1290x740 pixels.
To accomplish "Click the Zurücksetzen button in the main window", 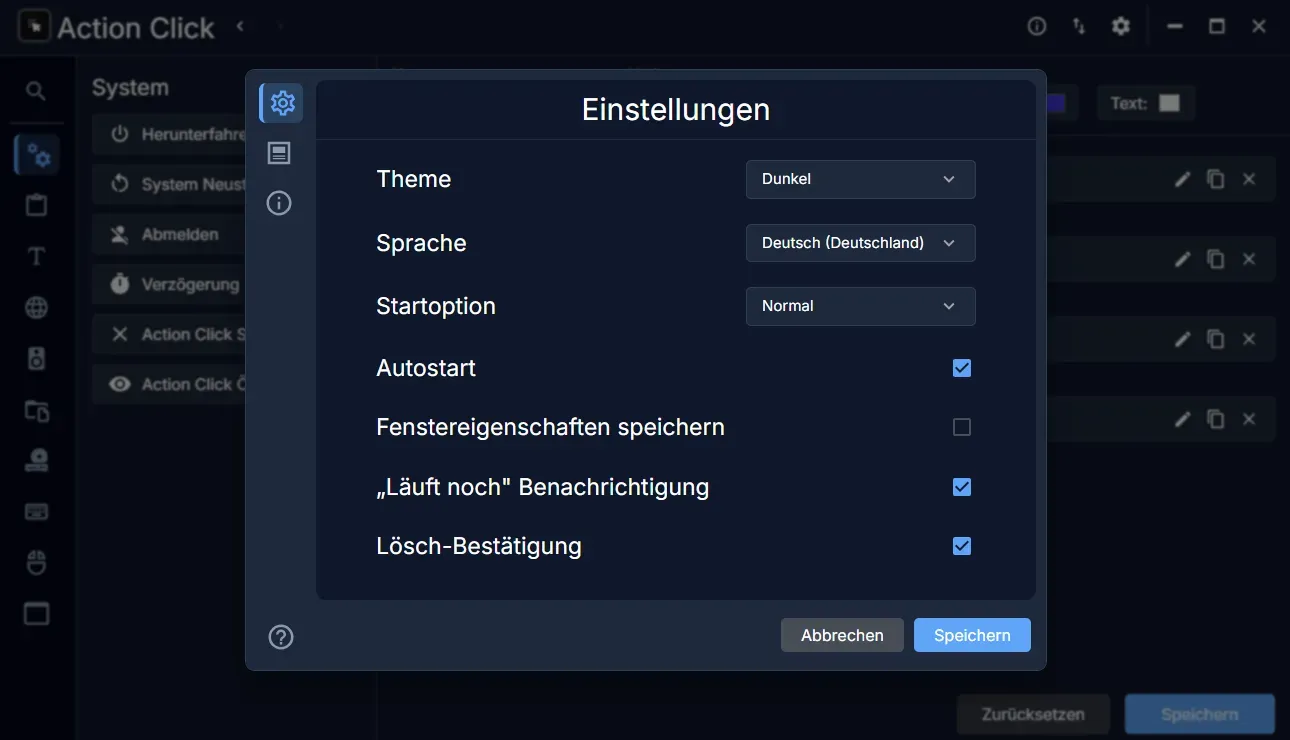I will pos(1033,715).
